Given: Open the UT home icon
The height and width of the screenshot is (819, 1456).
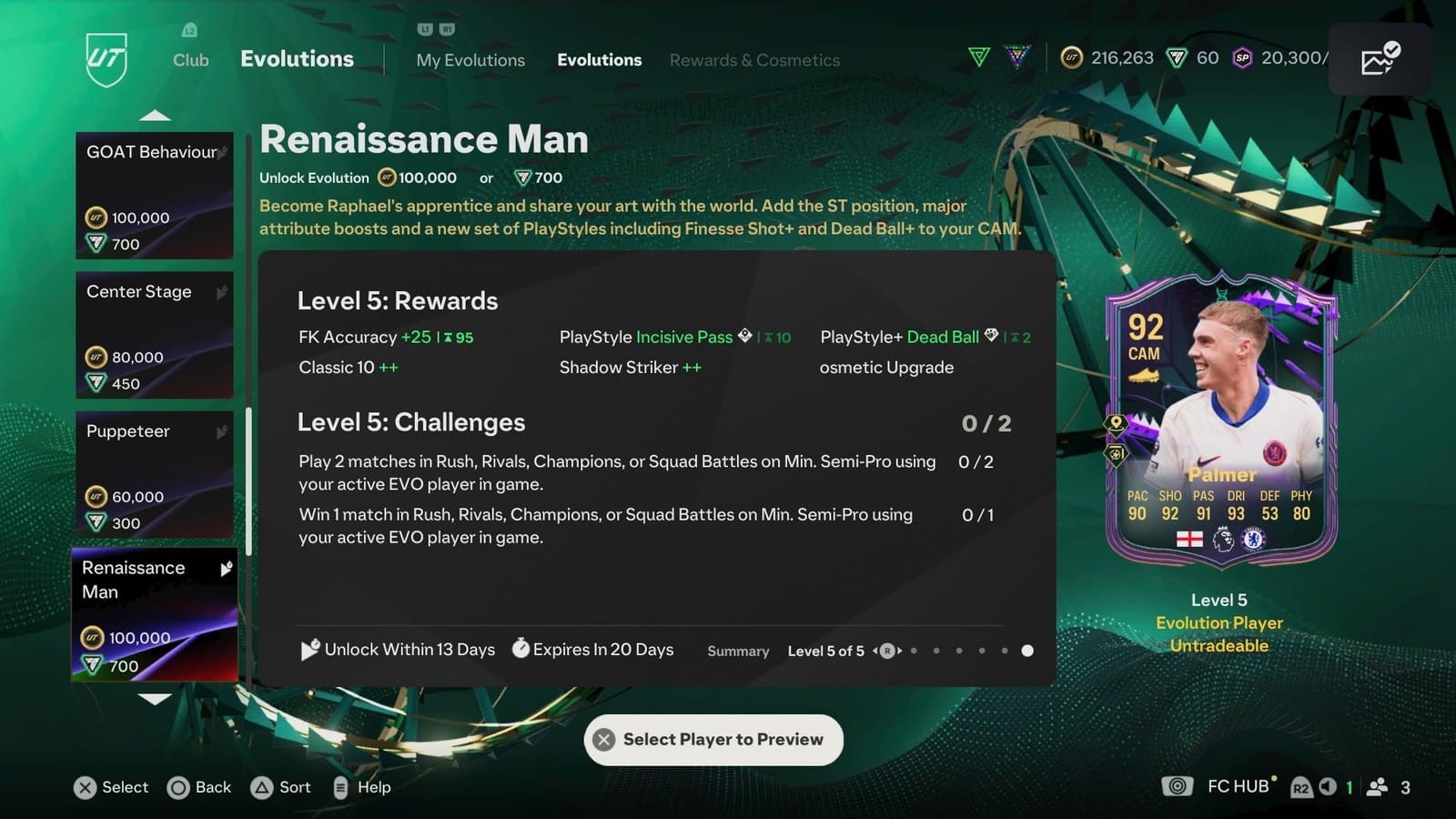Looking at the screenshot, I should tap(106, 56).
